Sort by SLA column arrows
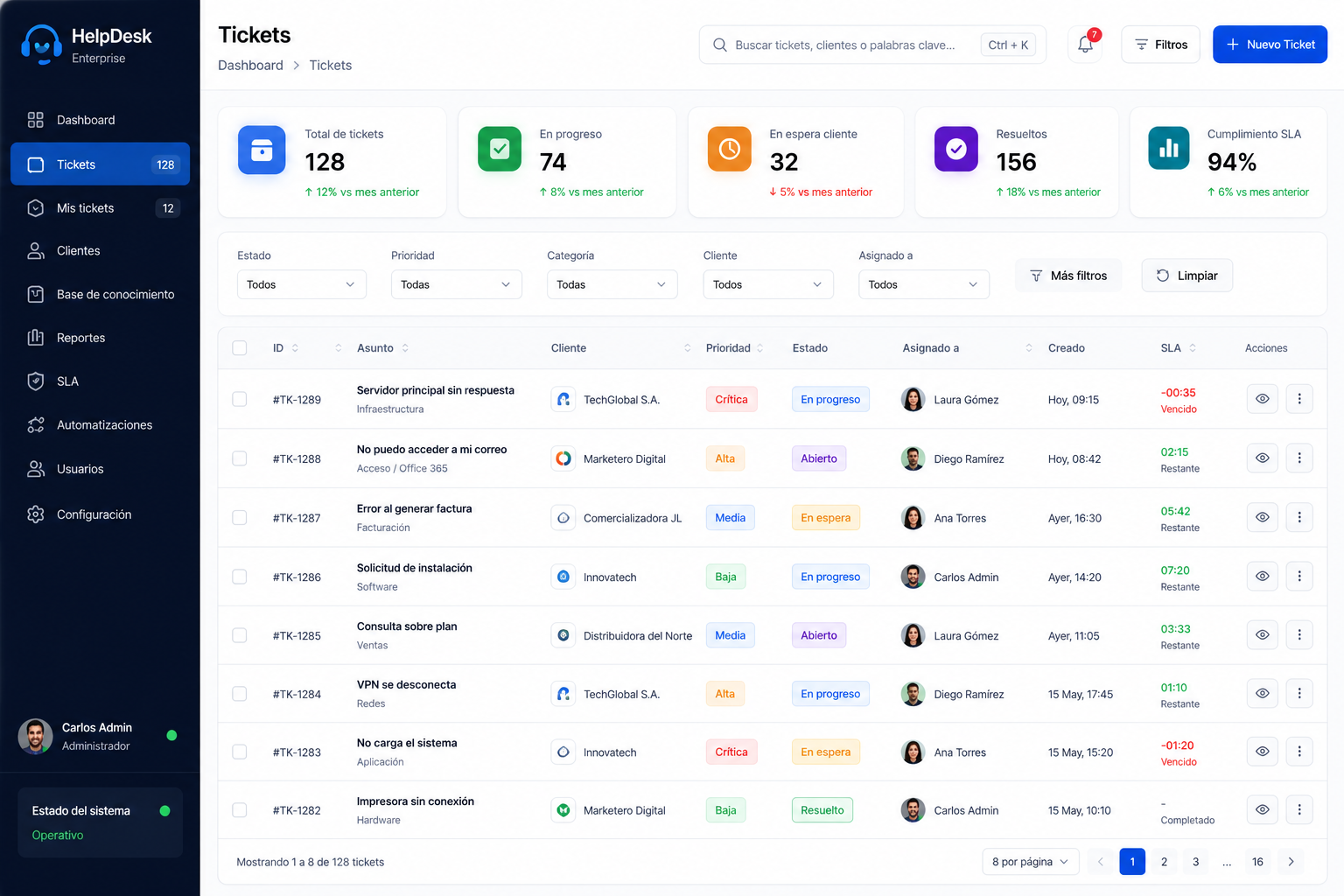The width and height of the screenshot is (1344, 896). 1193,348
